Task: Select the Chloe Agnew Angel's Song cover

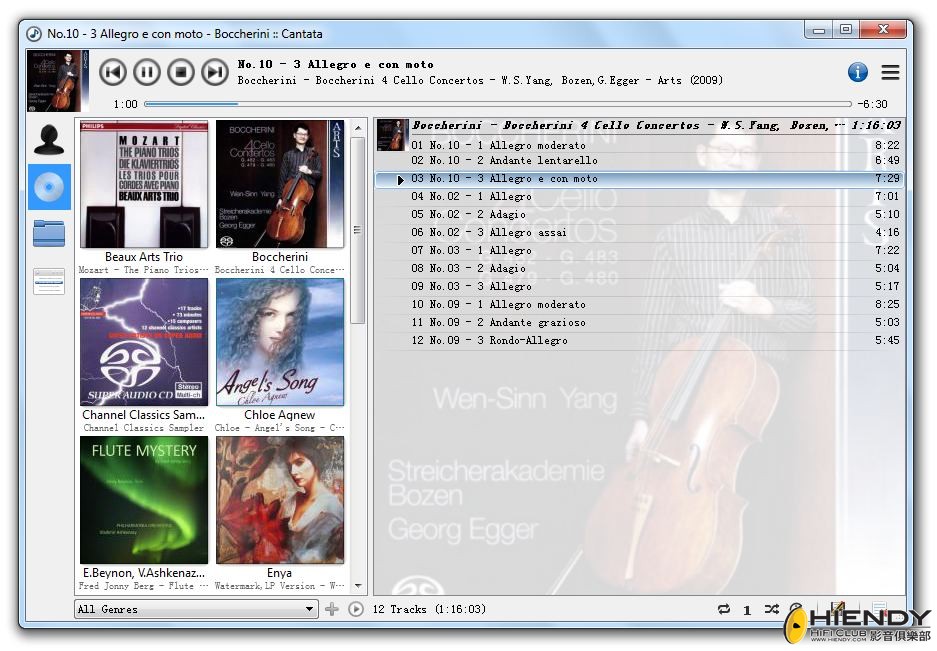Action: coord(280,342)
